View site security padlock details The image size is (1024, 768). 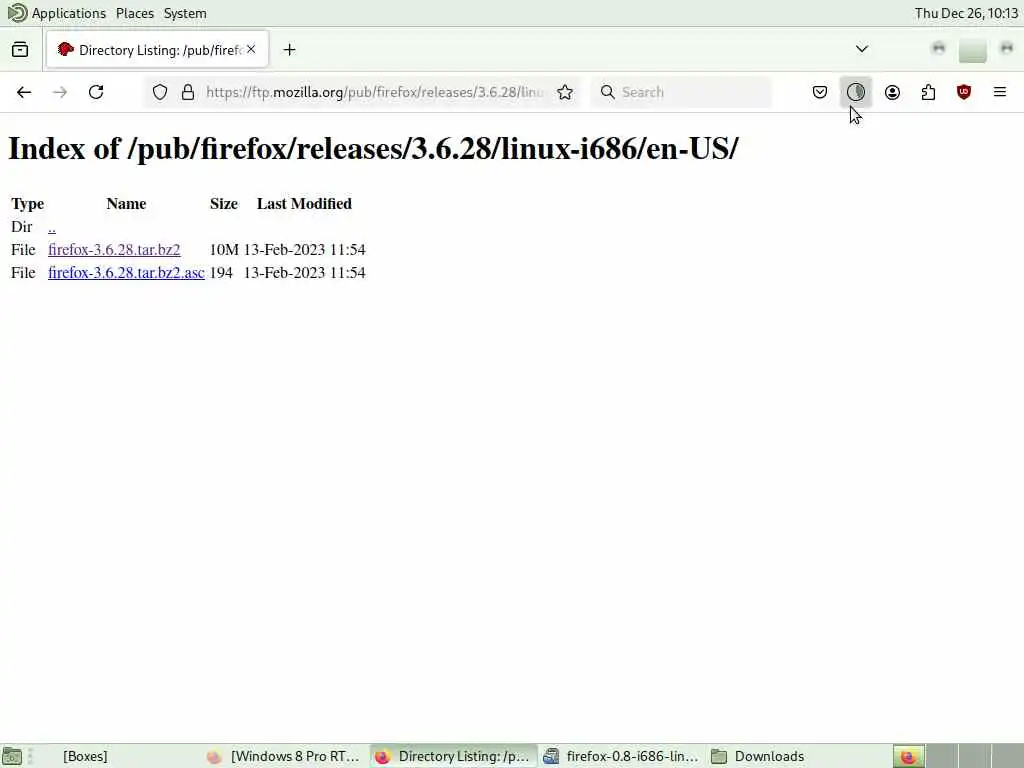click(x=188, y=92)
